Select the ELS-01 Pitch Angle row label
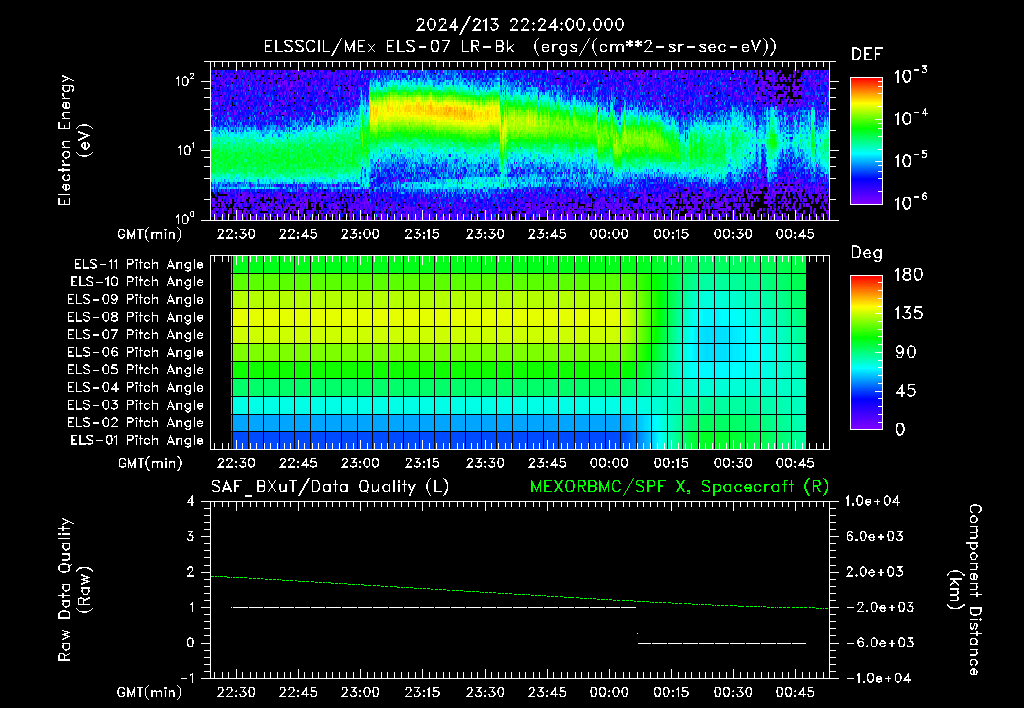Viewport: 1024px width, 708px height. [x=137, y=440]
